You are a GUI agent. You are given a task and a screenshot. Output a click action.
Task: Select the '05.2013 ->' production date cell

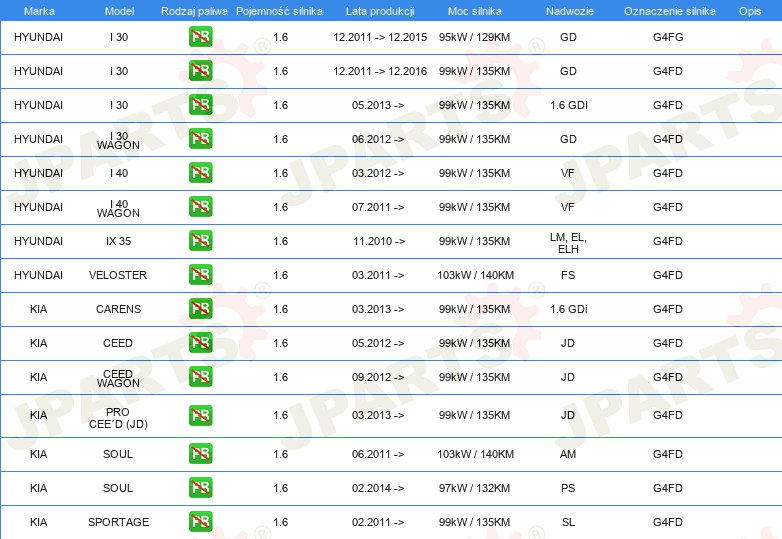click(x=378, y=105)
